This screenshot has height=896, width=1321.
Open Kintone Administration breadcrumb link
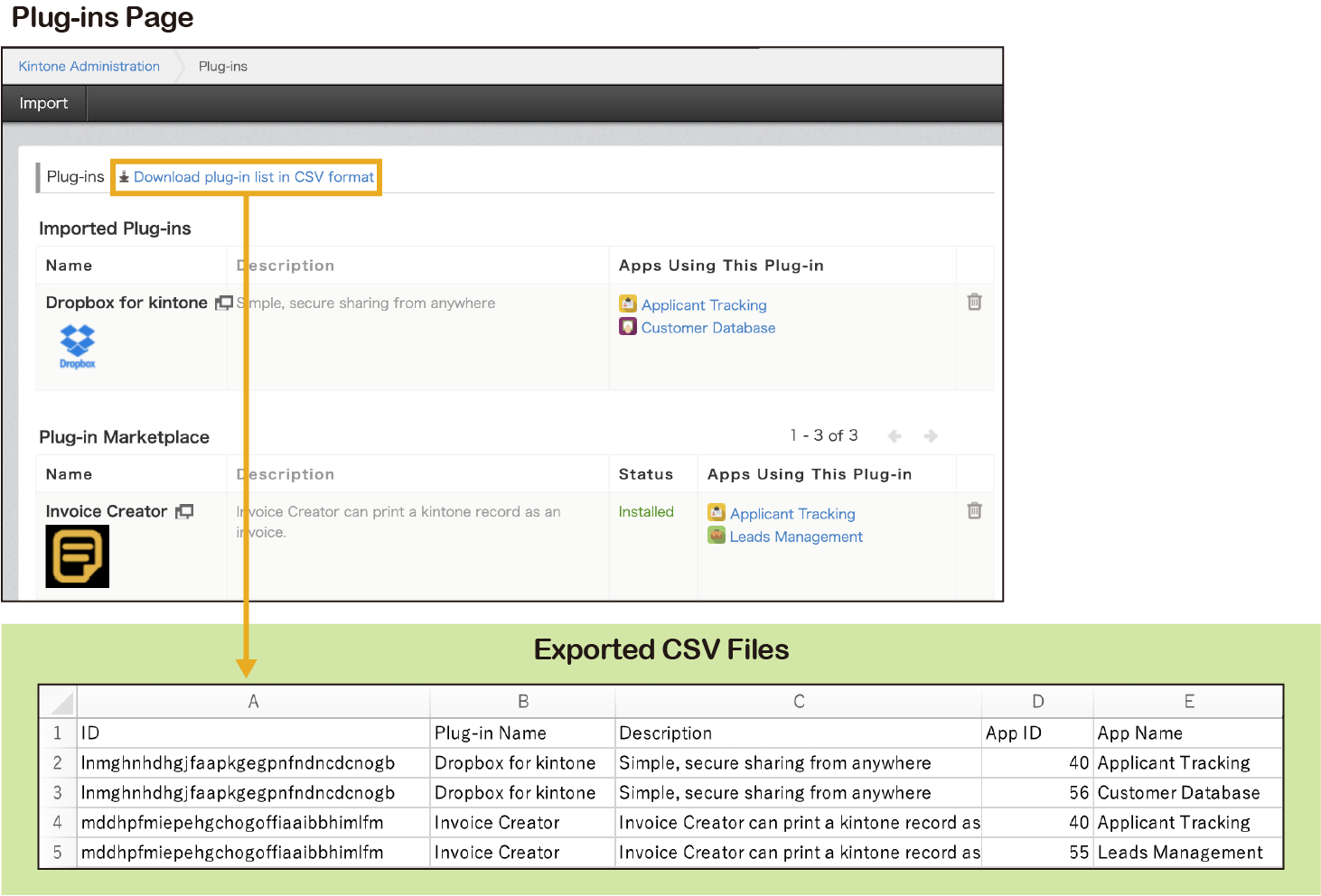tap(89, 66)
